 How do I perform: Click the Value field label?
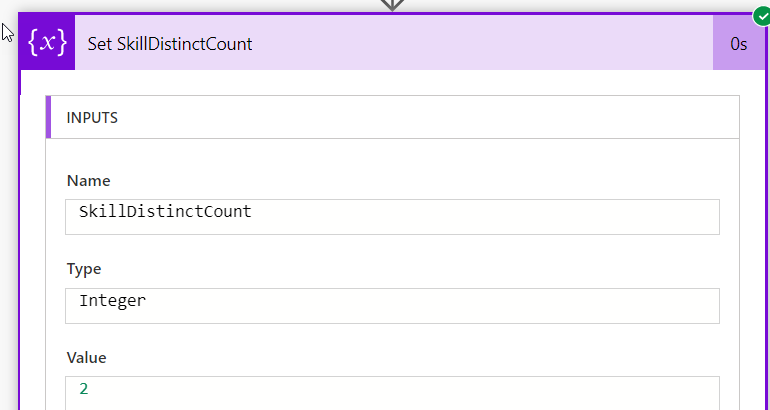(x=86, y=357)
